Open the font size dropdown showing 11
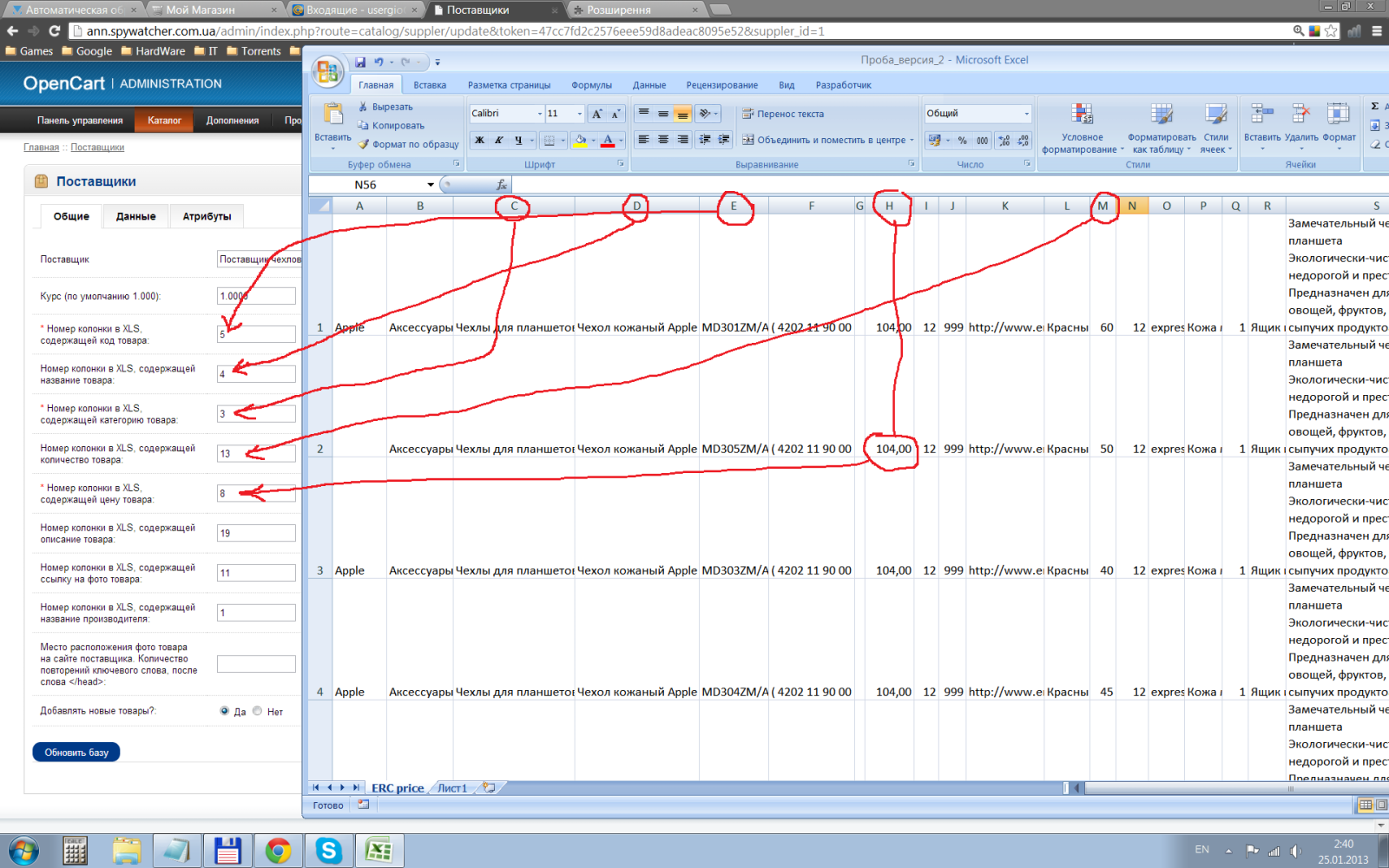This screenshot has height=868, width=1389. 580,114
